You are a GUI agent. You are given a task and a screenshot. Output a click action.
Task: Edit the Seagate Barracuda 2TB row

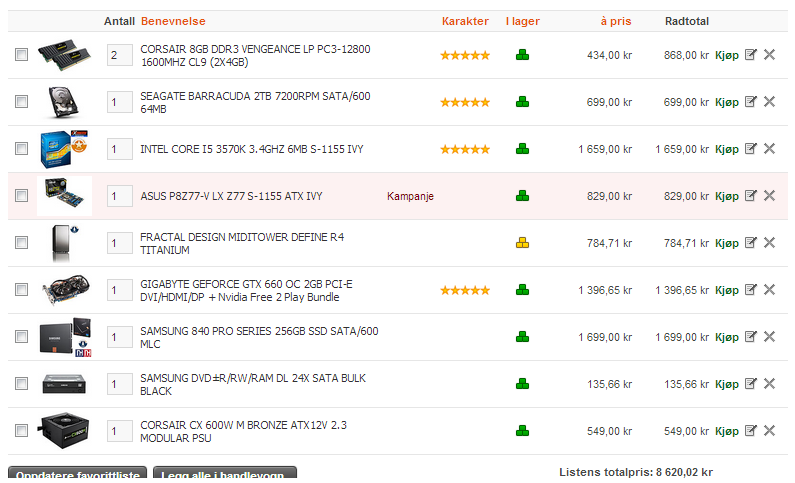click(x=751, y=102)
